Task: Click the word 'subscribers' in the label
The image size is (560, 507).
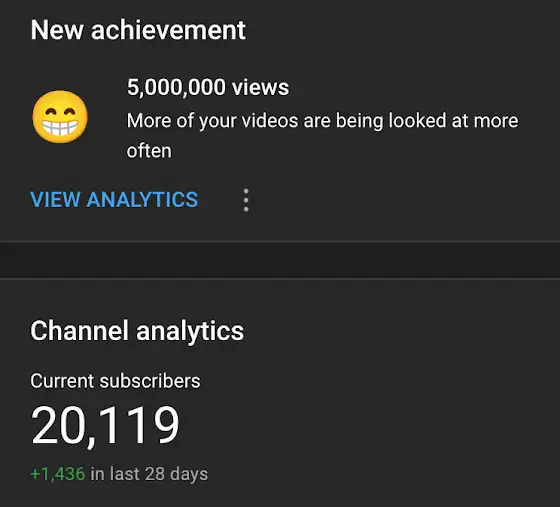Action: click(x=150, y=381)
